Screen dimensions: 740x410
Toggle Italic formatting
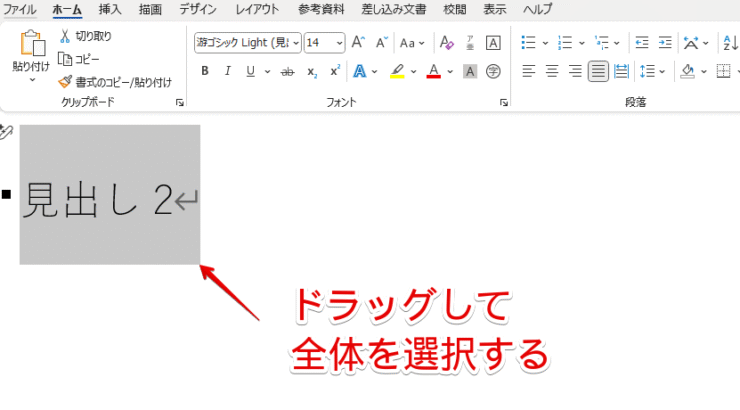(x=228, y=71)
